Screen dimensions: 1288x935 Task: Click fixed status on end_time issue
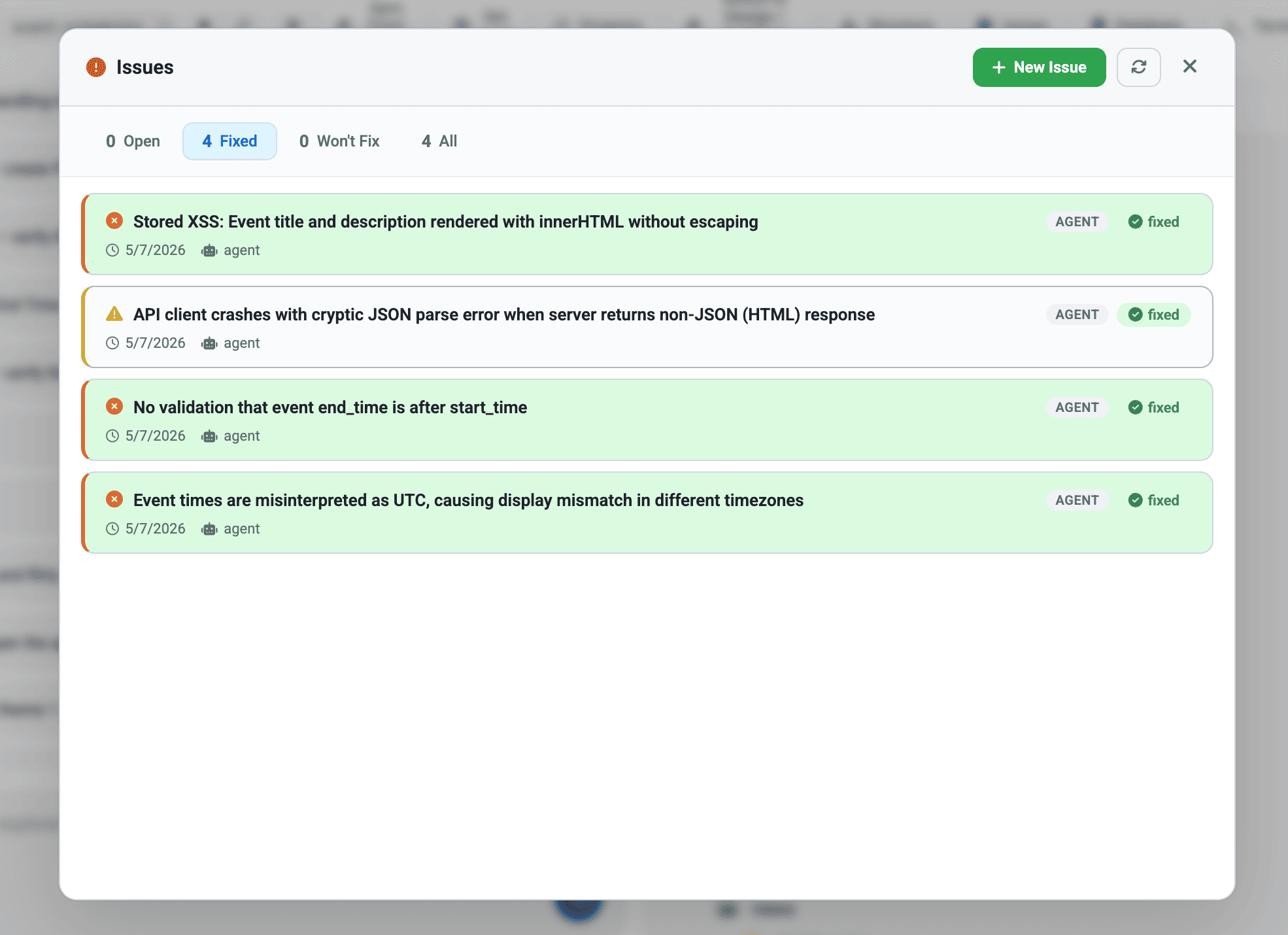tap(1154, 407)
